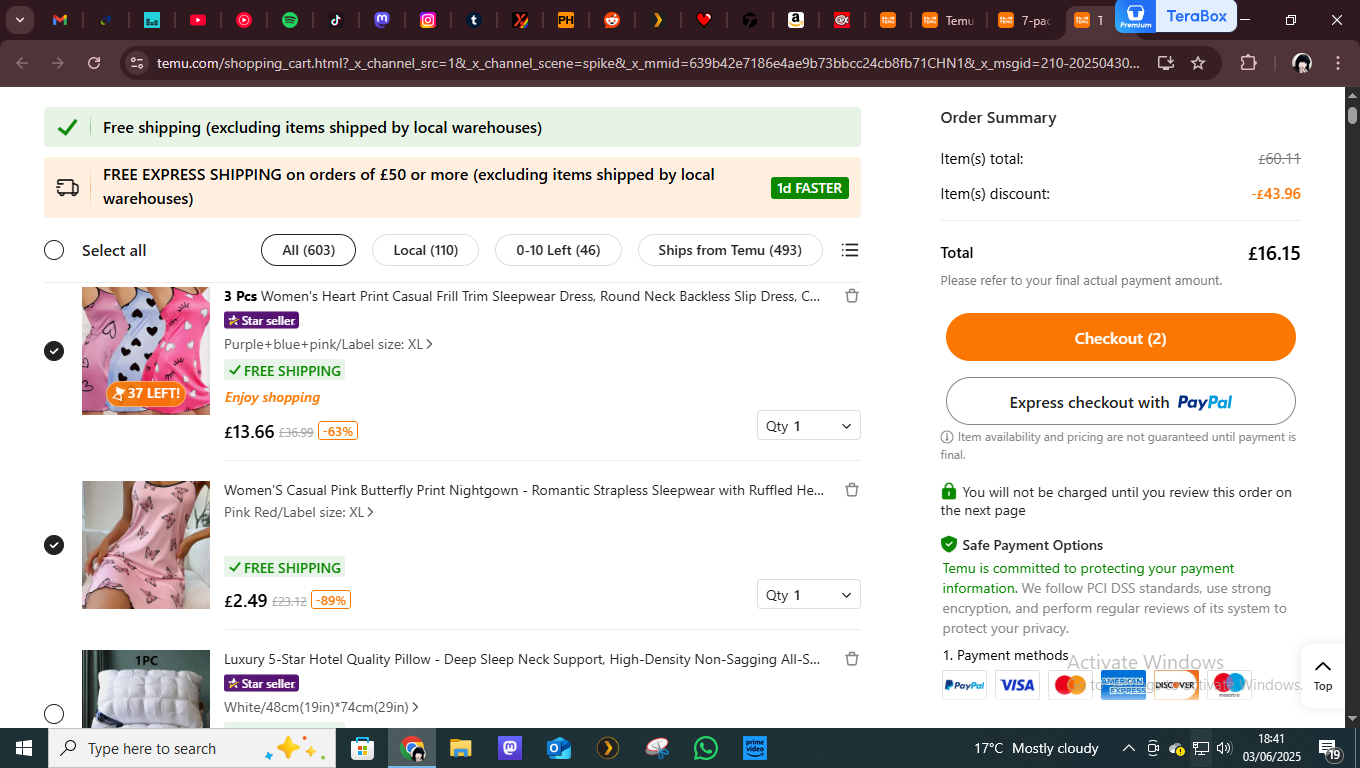This screenshot has height=768, width=1360.
Task: Open the Windows notification center
Action: coord(1331,748)
